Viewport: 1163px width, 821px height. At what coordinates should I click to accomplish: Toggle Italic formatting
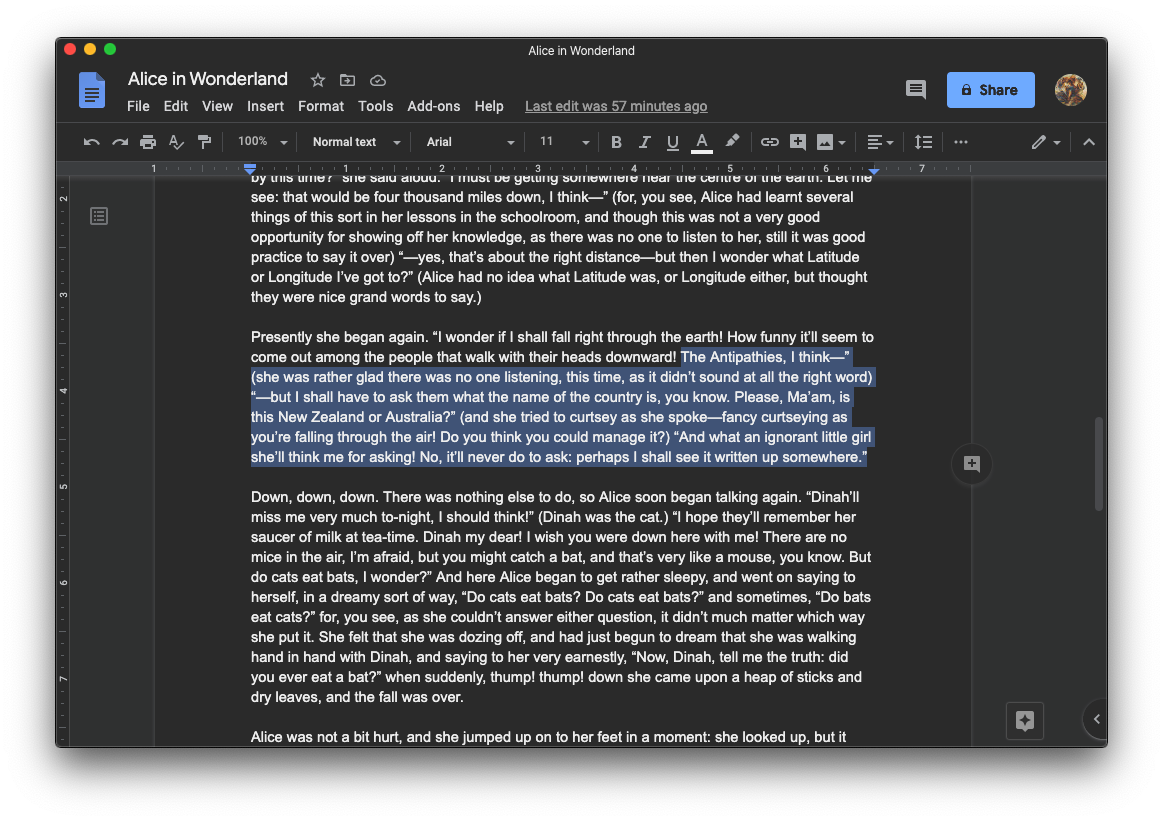(644, 142)
